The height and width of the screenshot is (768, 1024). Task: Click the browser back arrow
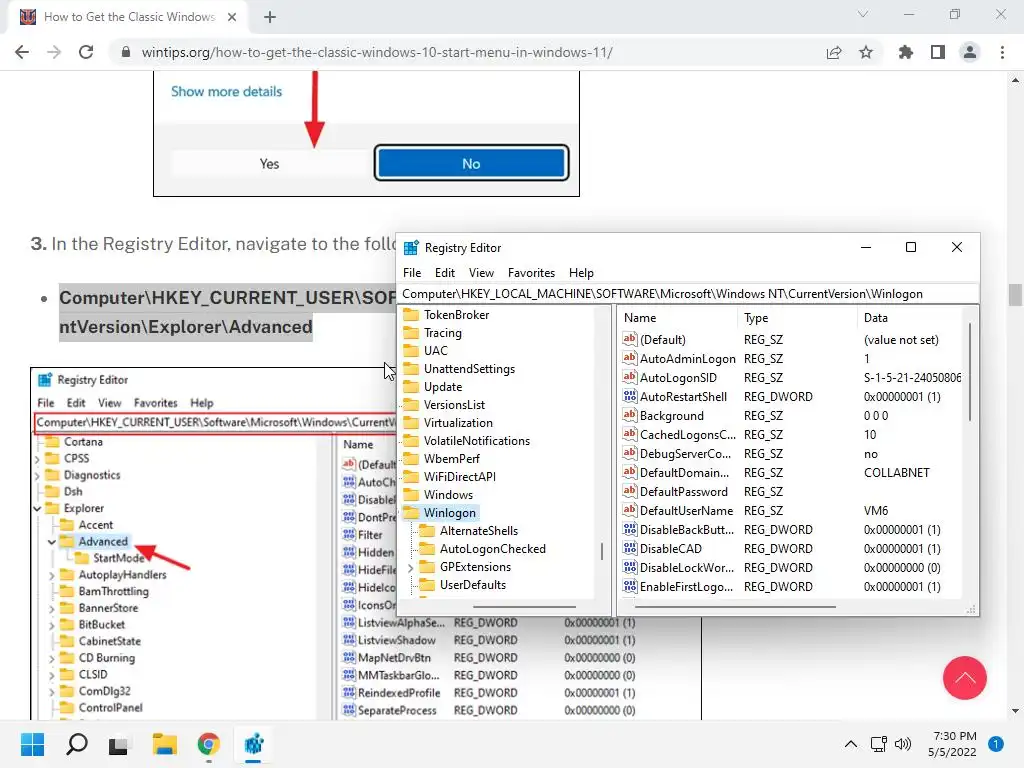(x=22, y=52)
